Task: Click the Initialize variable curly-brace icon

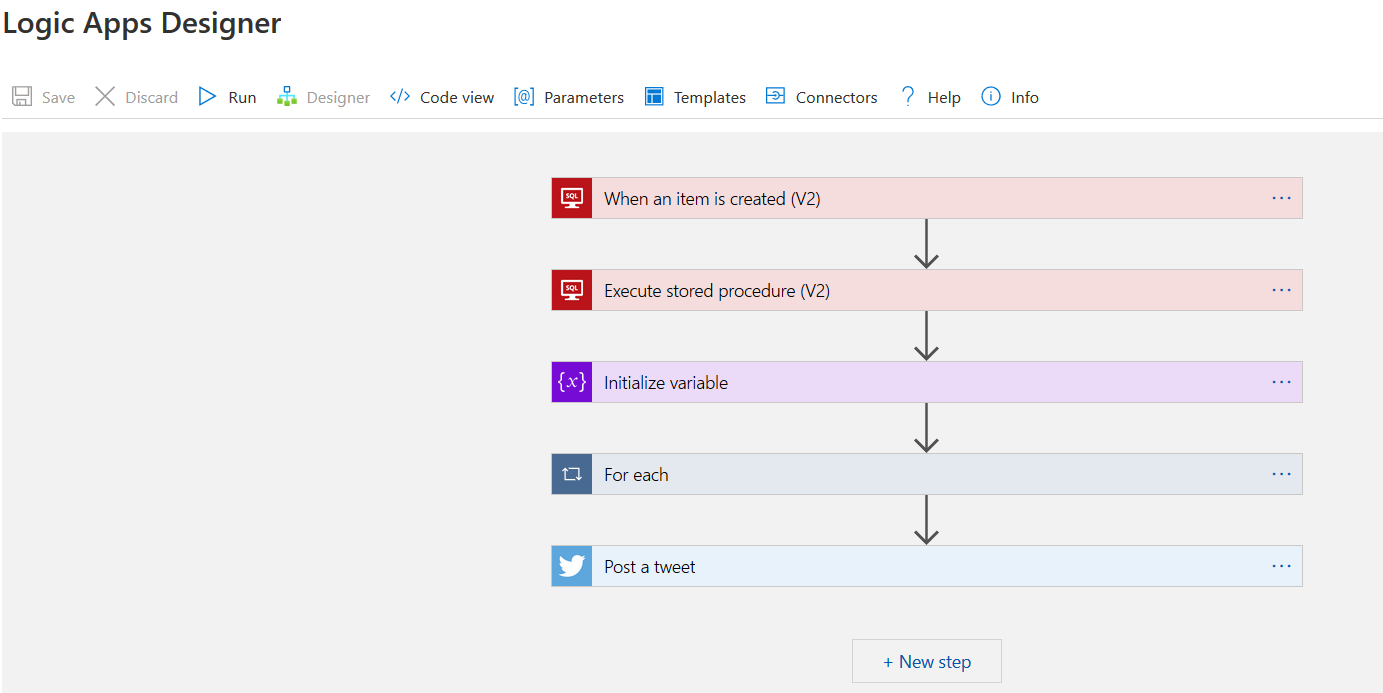Action: pyautogui.click(x=572, y=382)
